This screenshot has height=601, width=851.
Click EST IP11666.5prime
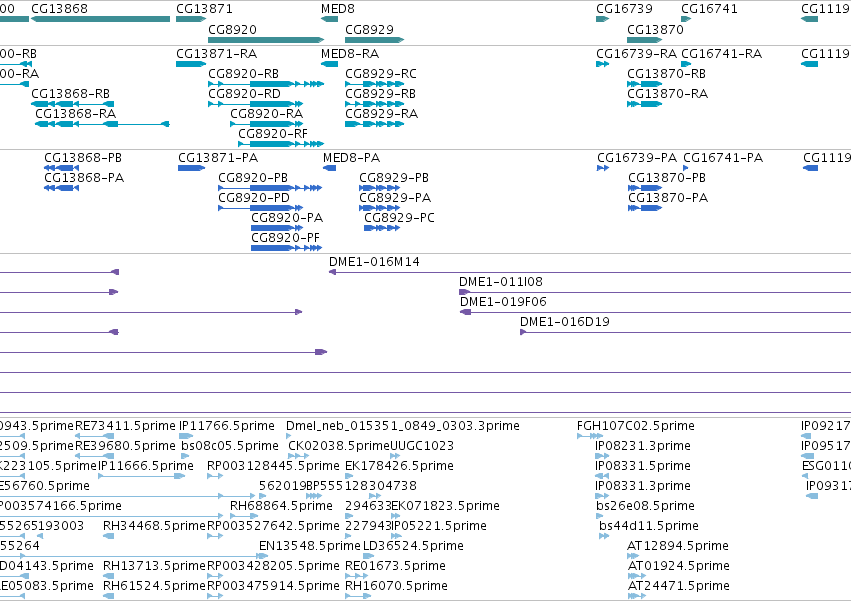(142, 476)
